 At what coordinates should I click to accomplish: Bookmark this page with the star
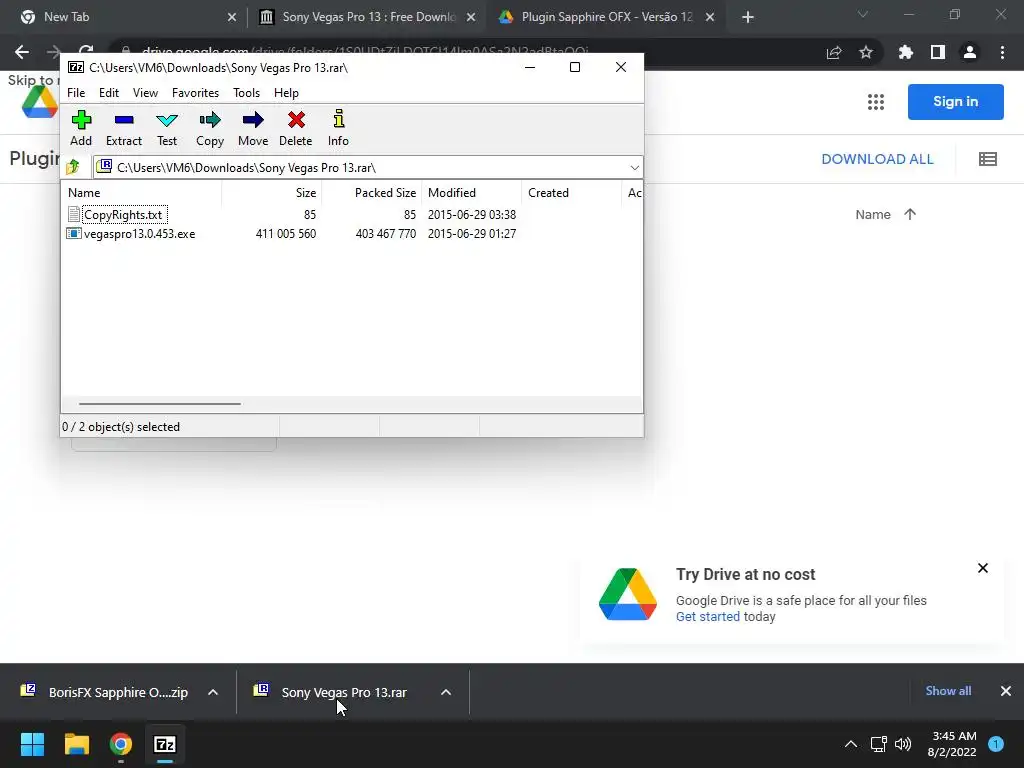pos(866,52)
